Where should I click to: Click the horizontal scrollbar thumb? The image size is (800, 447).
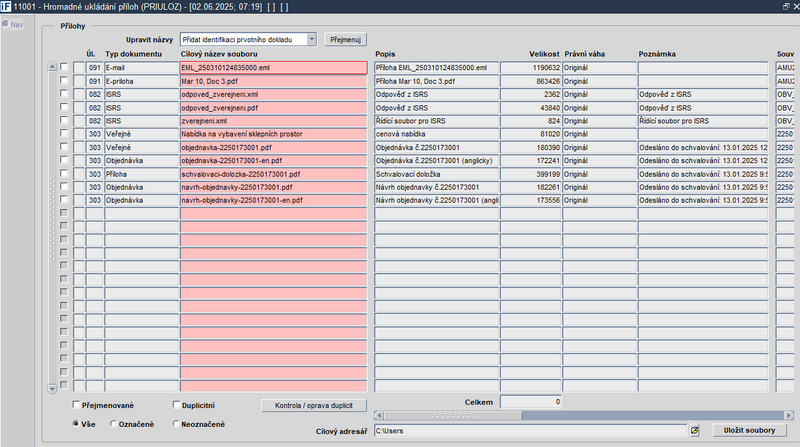click(453, 415)
